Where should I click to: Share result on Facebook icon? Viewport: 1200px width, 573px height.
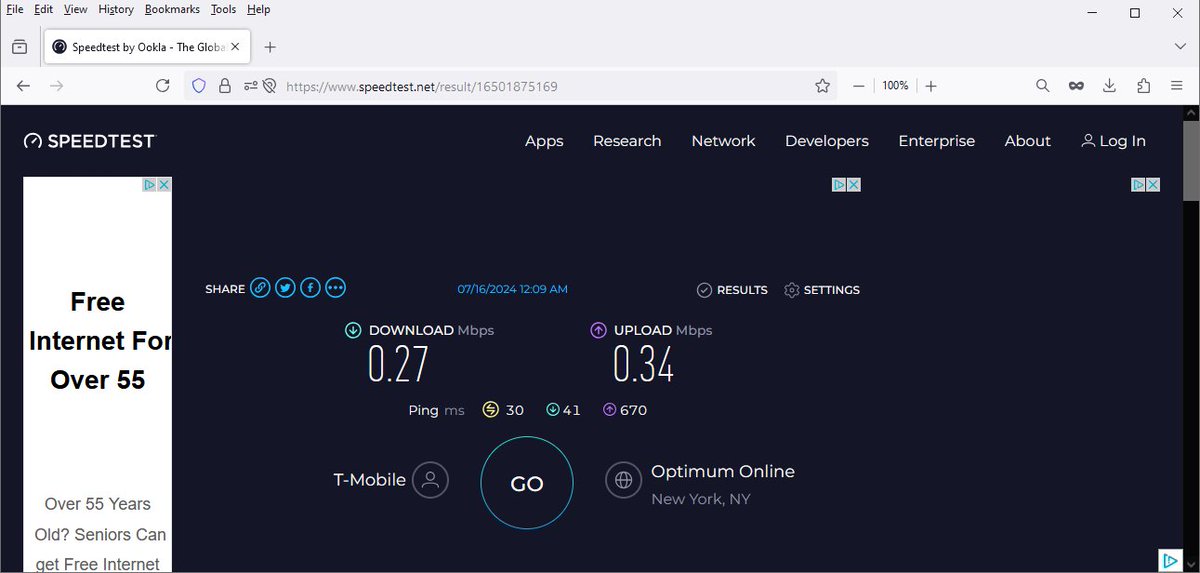(x=310, y=288)
